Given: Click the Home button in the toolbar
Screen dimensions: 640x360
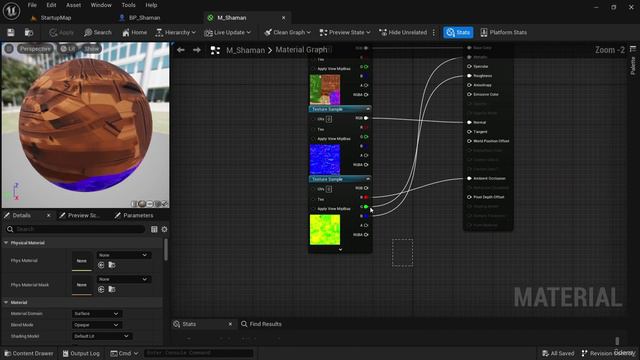Looking at the screenshot, I should pos(134,32).
